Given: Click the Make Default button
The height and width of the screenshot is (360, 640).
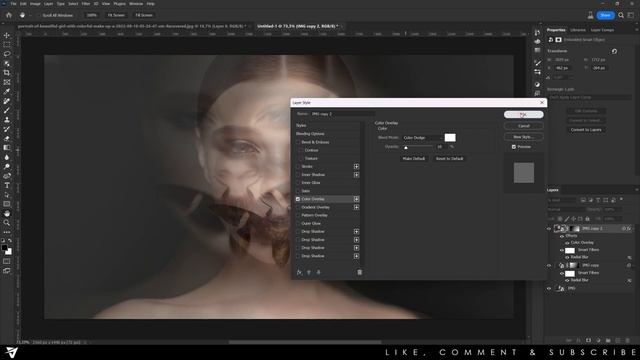Looking at the screenshot, I should pyautogui.click(x=414, y=159).
